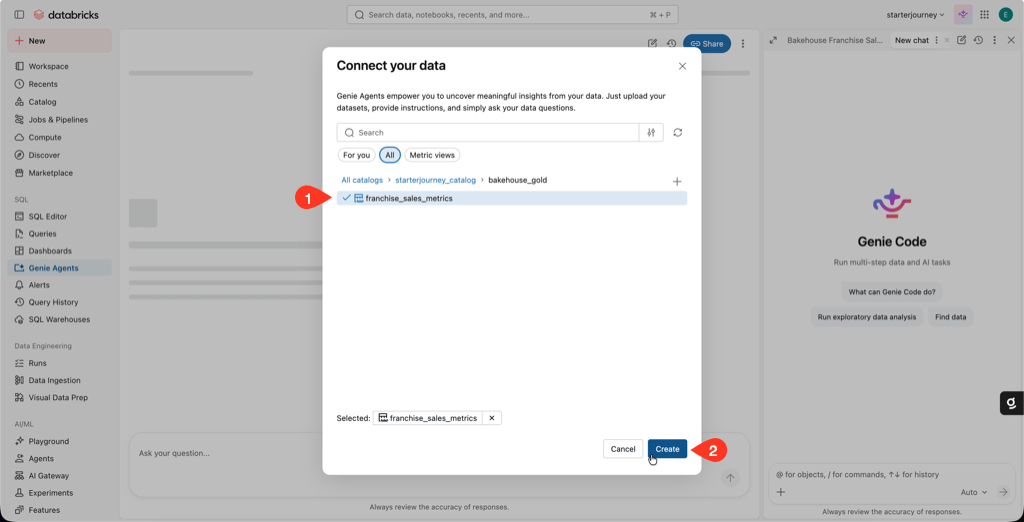This screenshot has height=522, width=1024.
Task: Go to starterjourney_catalog breadcrumb
Action: [x=436, y=180]
